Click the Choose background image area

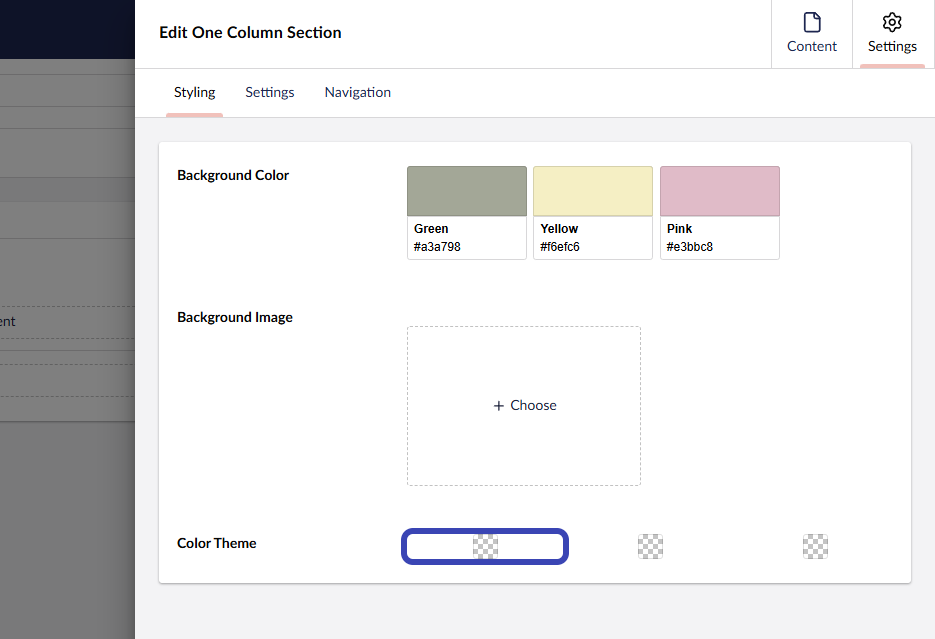coord(524,406)
